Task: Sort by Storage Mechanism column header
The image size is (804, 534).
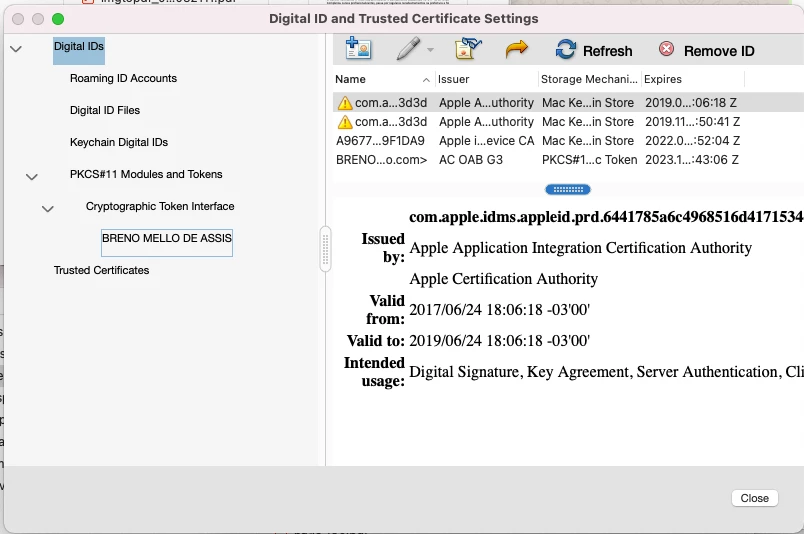Action: coord(590,79)
